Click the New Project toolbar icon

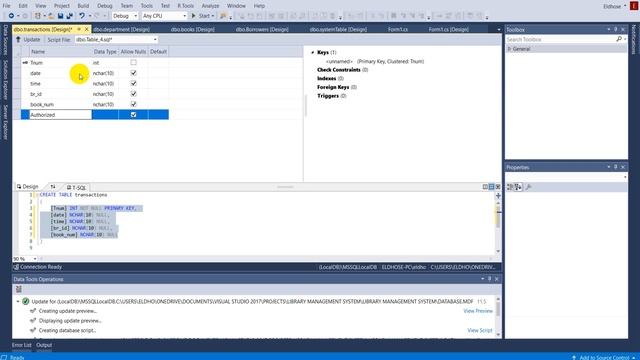pyautogui.click(x=38, y=16)
